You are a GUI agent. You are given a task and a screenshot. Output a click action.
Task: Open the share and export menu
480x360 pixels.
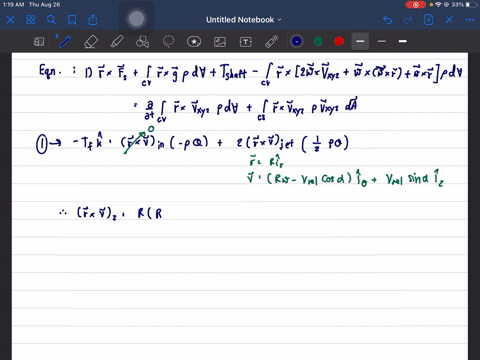coord(93,20)
